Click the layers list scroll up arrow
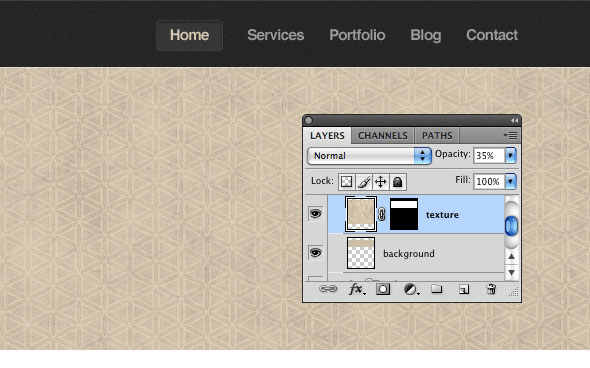This screenshot has width=590, height=368. pyautogui.click(x=511, y=256)
